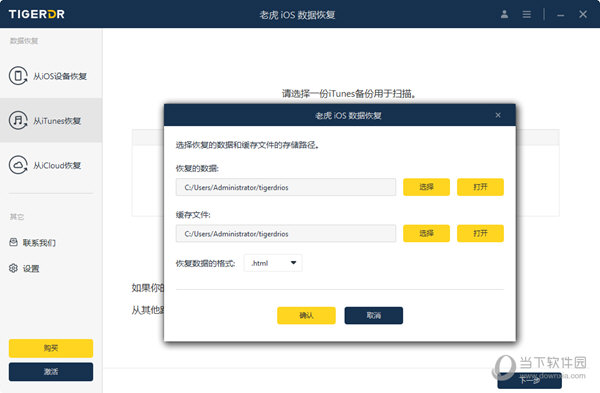Click the iCloud recovery cloud icon
Screen dimensions: 600x393
pos(18,165)
